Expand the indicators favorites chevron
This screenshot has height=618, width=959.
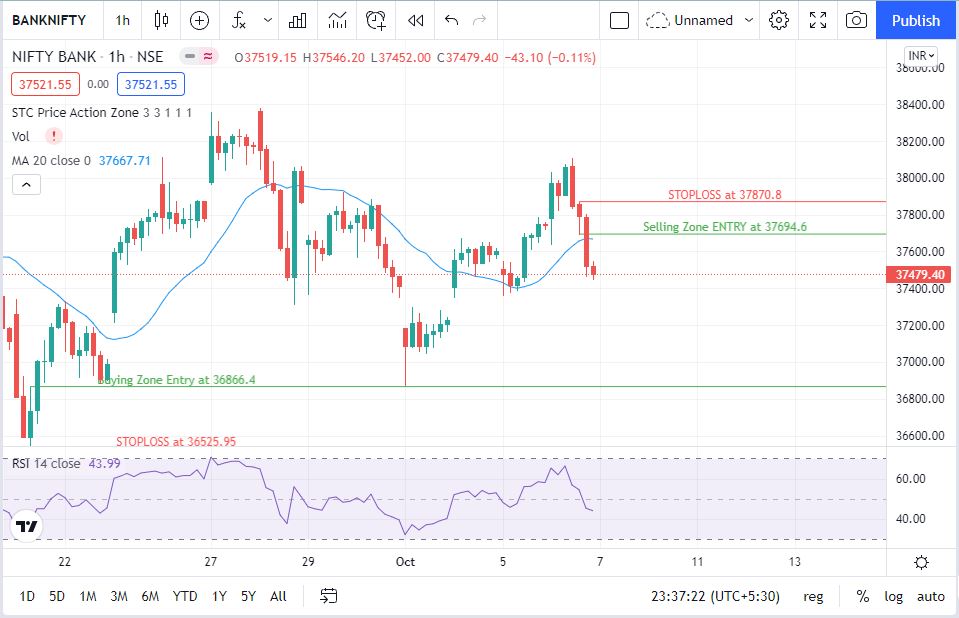click(x=267, y=20)
